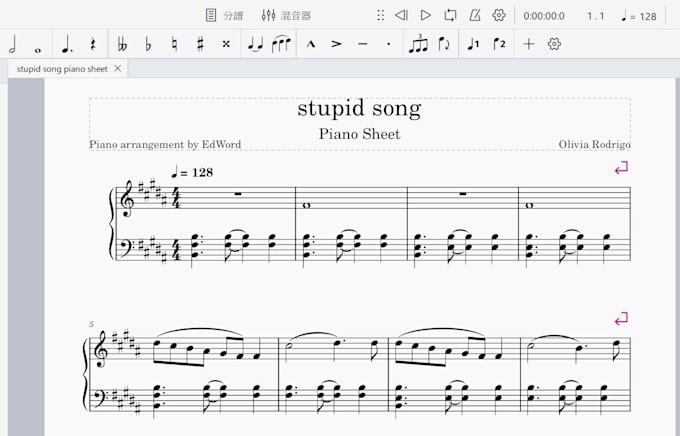Apply the flat accidental

tap(148, 44)
